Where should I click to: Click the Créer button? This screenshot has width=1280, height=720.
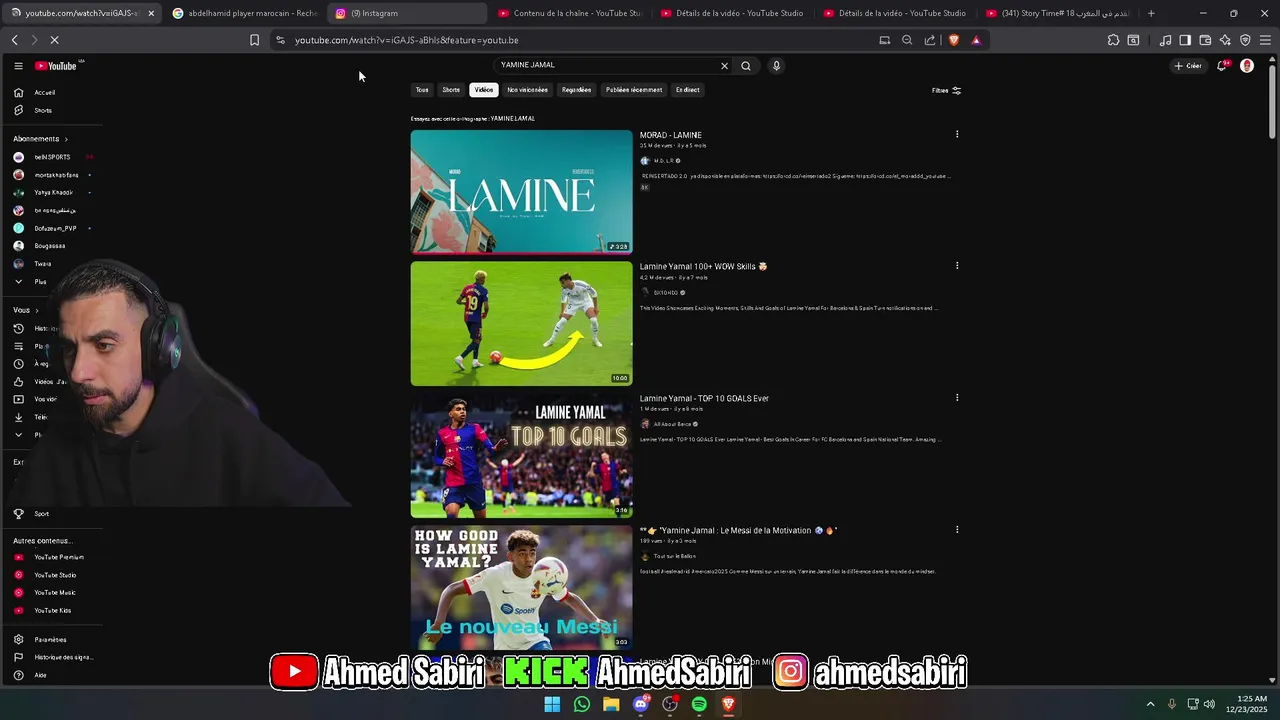coord(1188,66)
